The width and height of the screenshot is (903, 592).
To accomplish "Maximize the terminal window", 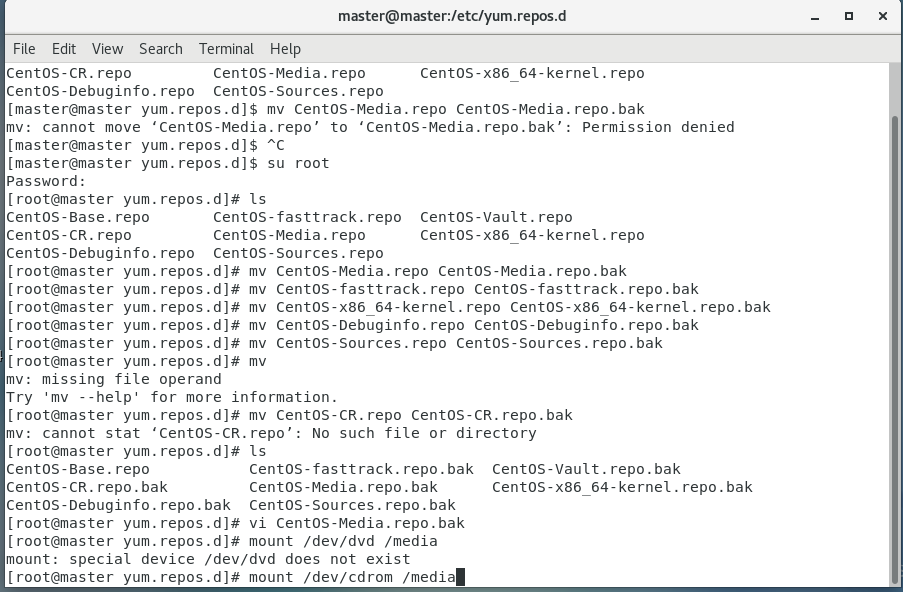I will [x=849, y=16].
